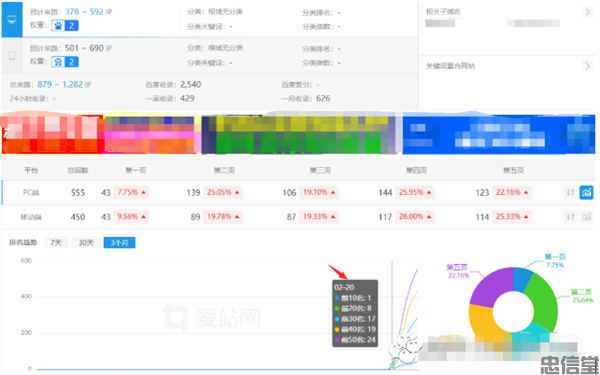Open the grey trend chart icon in the 移动端 row
The height and width of the screenshot is (375, 600).
click(586, 217)
